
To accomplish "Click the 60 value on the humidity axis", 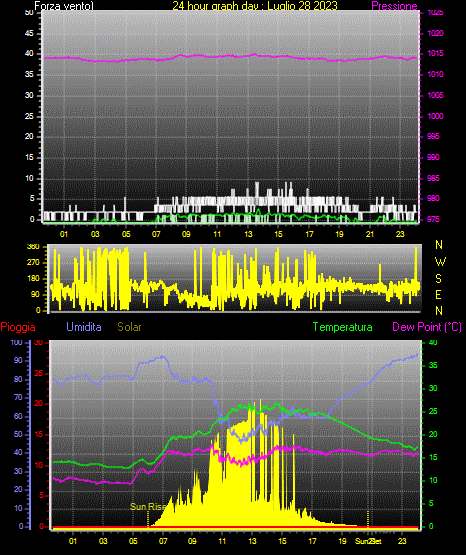I will 18,416.
